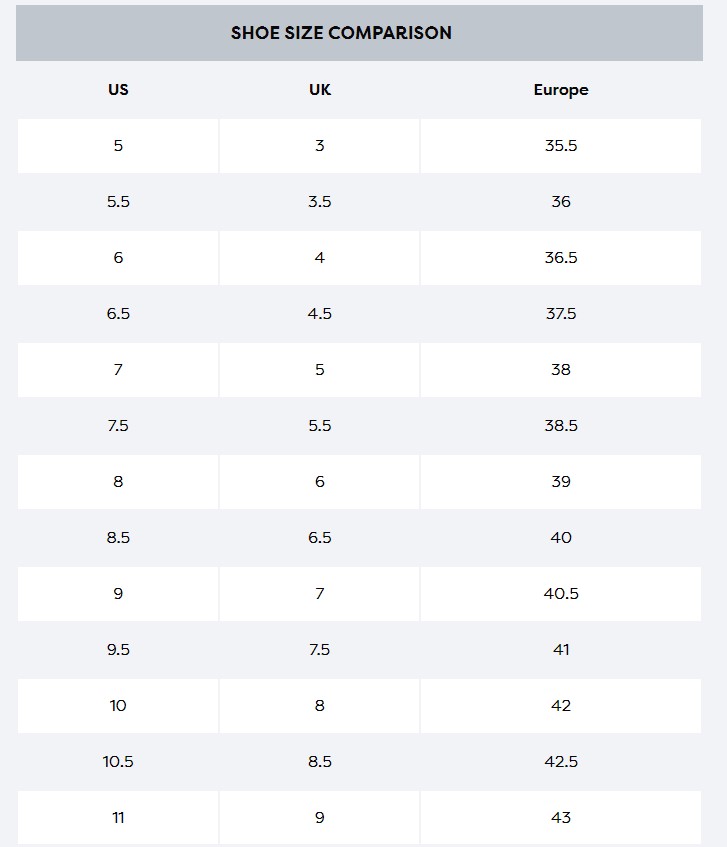The image size is (727, 847).
Task: Click Europe size 43 cell
Action: [561, 817]
